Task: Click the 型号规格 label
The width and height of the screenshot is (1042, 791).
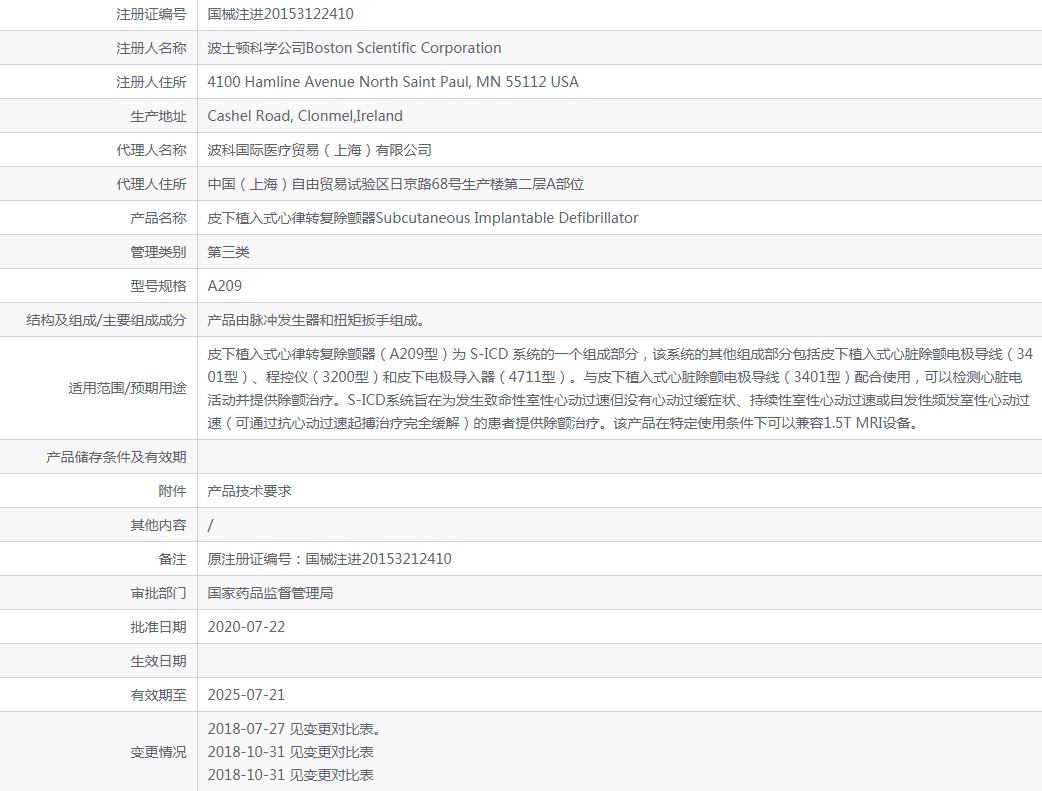Action: click(158, 286)
